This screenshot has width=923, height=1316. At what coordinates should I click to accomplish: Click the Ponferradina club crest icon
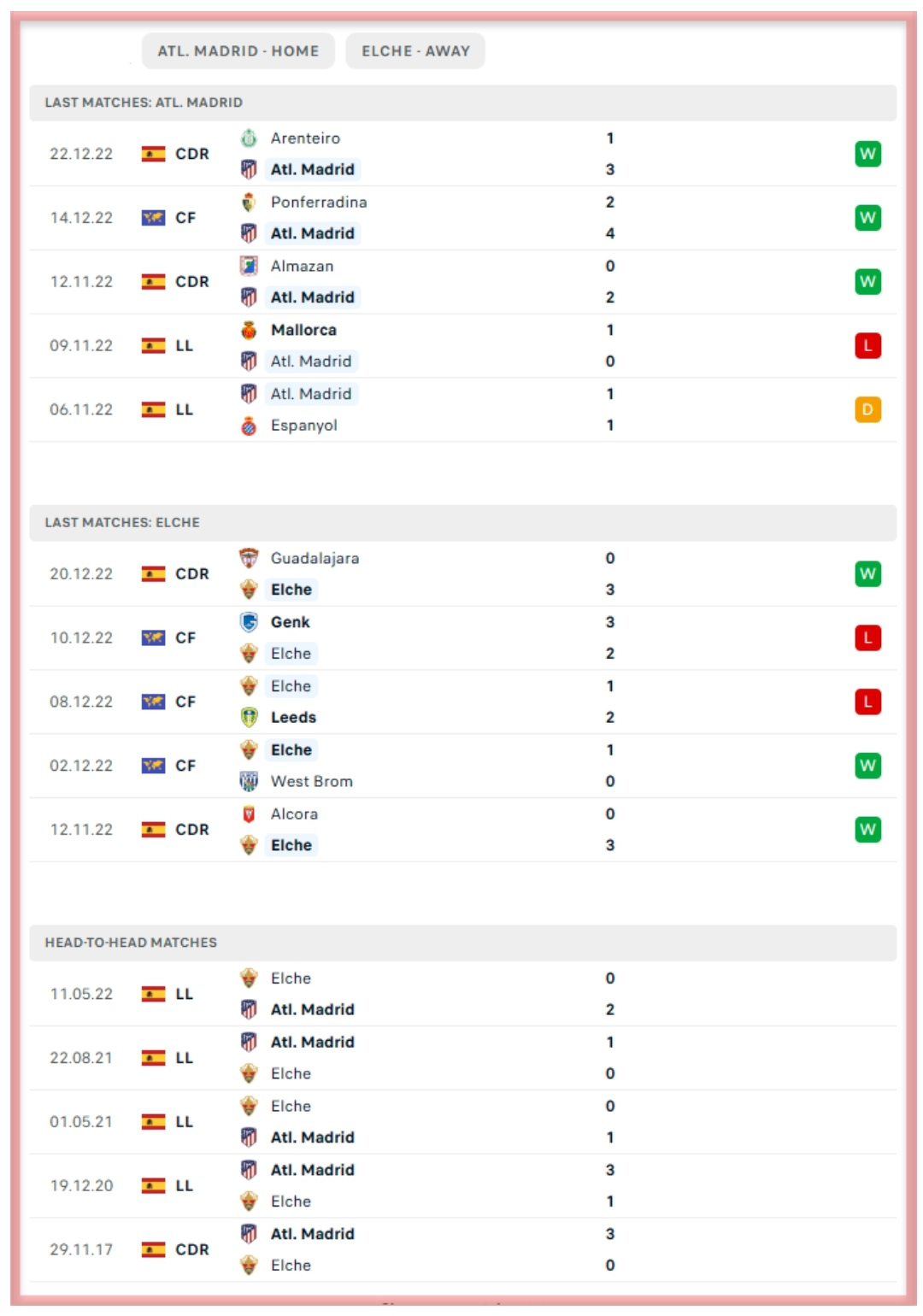pyautogui.click(x=249, y=203)
